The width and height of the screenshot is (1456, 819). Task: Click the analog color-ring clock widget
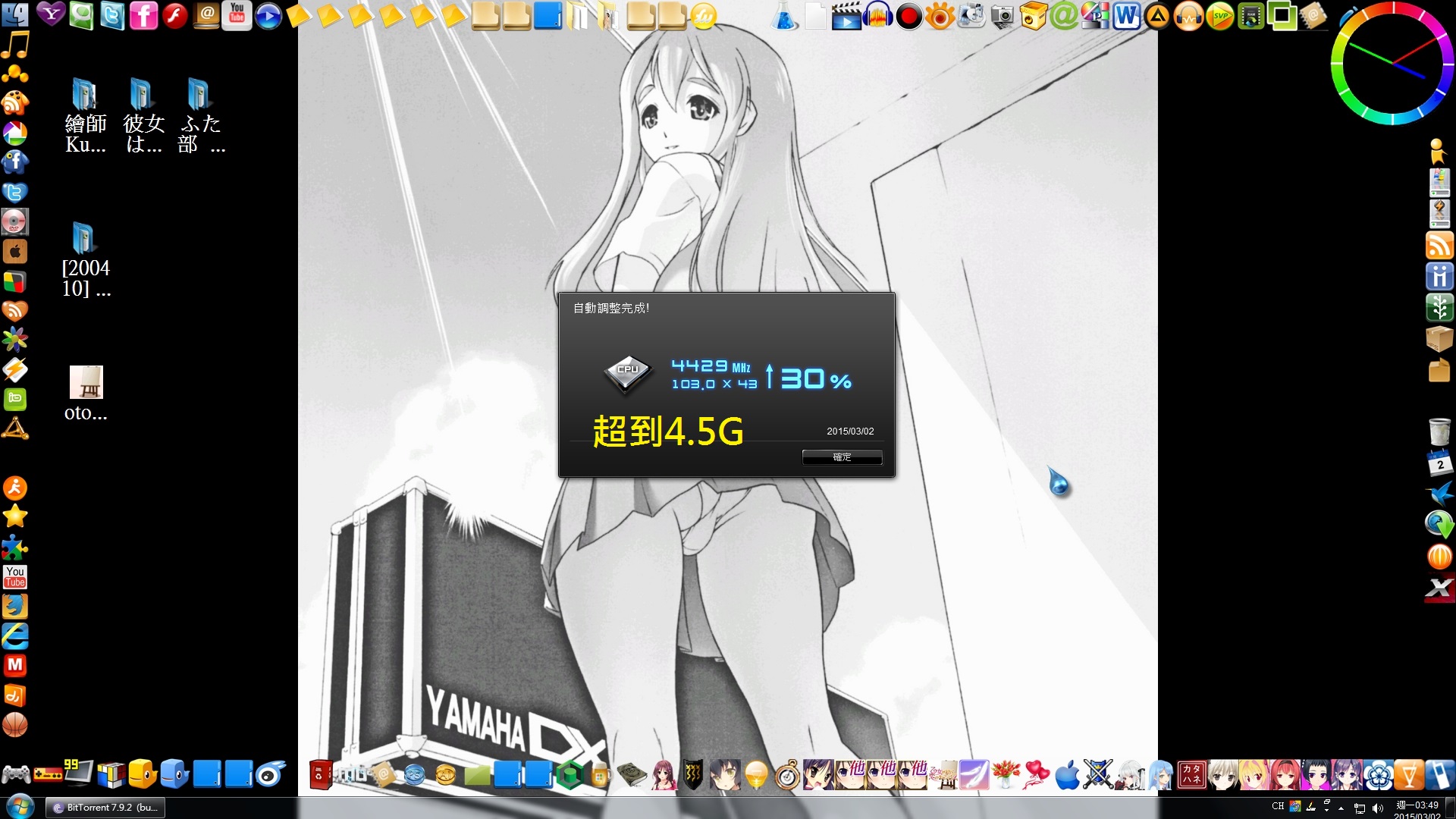pyautogui.click(x=1392, y=63)
